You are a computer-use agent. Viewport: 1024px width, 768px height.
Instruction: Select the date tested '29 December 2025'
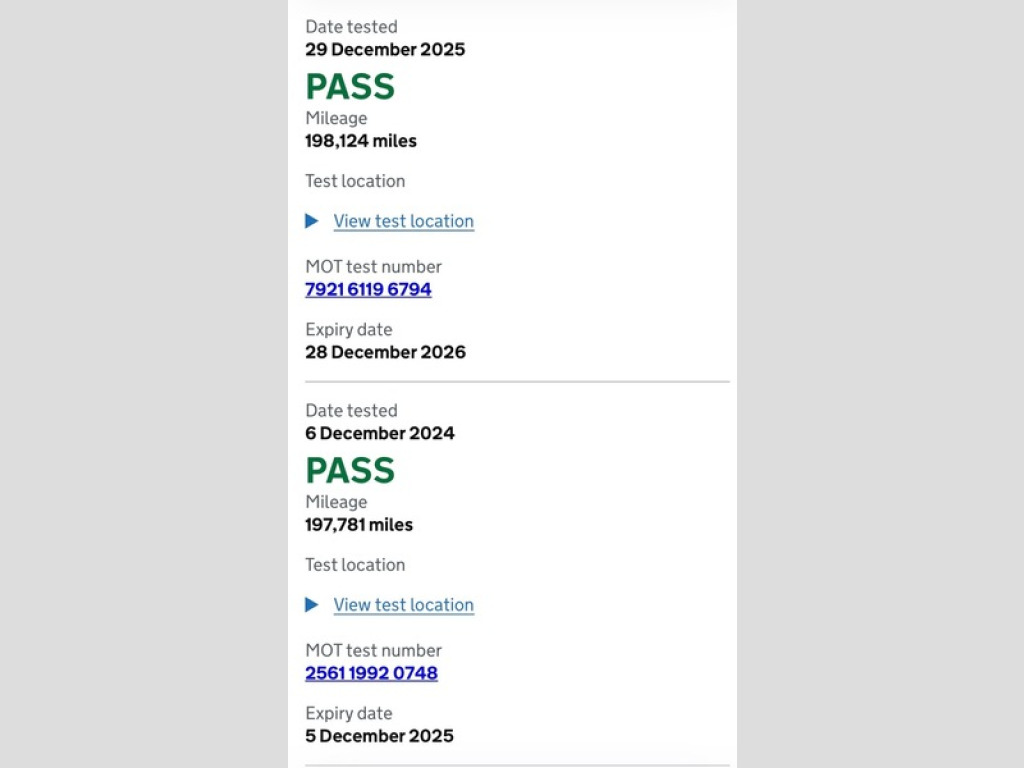pos(385,49)
